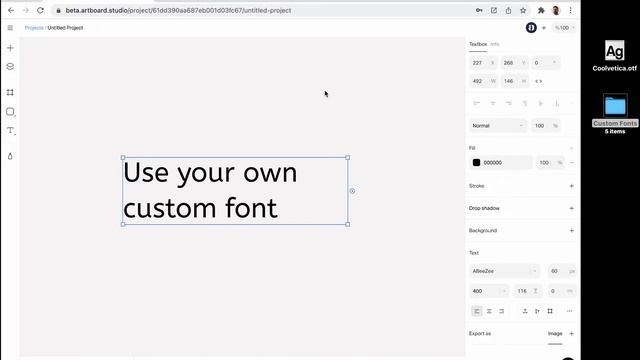
Task: Set text align right
Action: 501,311
